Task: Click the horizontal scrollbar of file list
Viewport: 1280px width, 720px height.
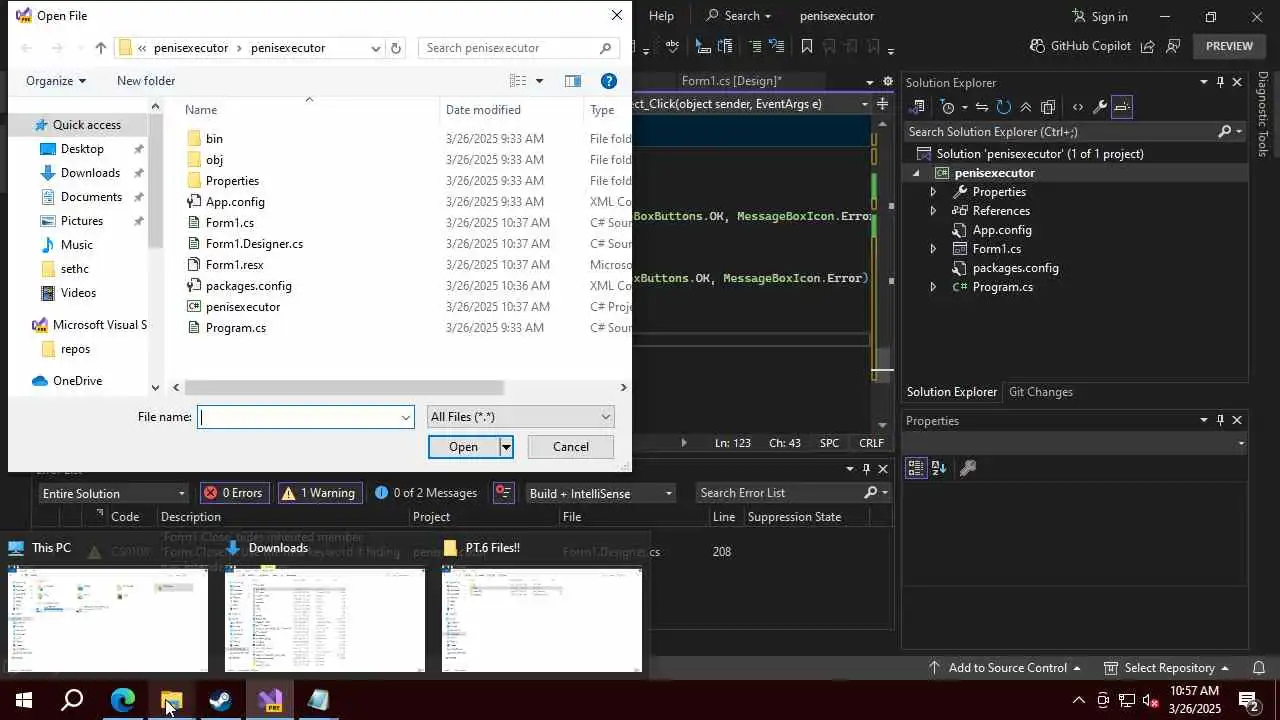Action: (x=344, y=388)
